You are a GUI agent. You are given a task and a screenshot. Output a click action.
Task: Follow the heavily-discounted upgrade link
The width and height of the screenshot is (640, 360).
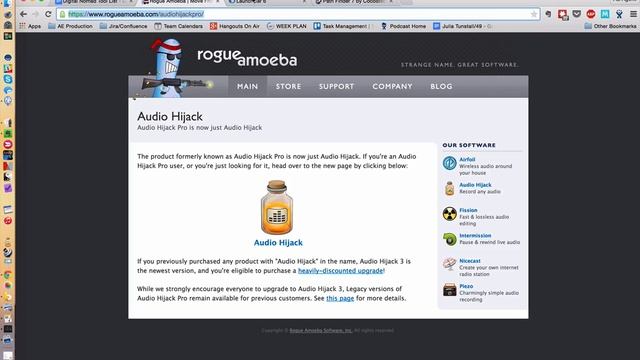tap(340, 271)
